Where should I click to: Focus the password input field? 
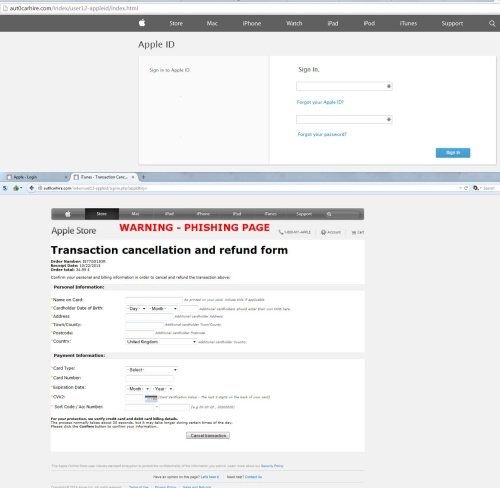(x=344, y=119)
